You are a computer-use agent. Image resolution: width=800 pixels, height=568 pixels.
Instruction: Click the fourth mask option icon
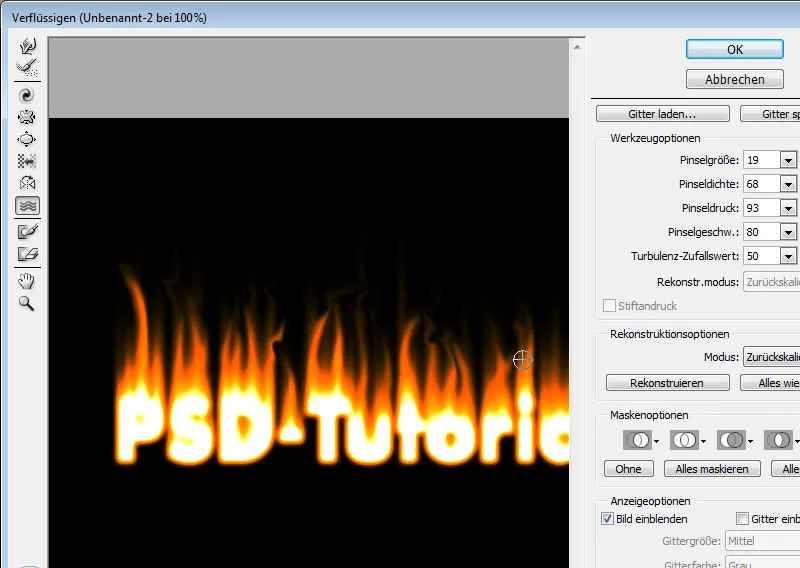tap(778, 440)
